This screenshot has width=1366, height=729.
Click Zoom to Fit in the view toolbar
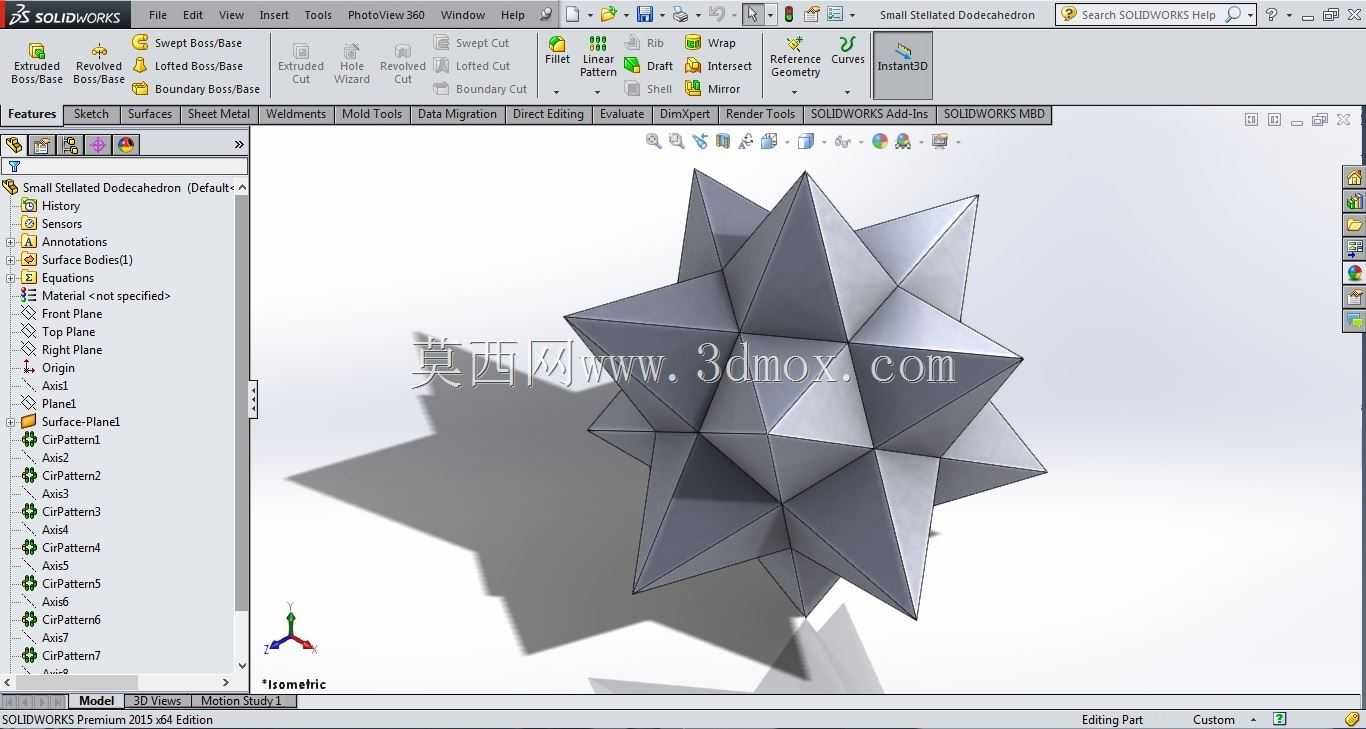[653, 142]
